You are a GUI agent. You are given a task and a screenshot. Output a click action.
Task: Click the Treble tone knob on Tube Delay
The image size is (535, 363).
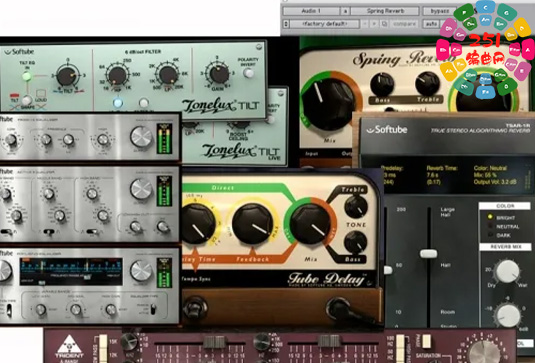tap(355, 207)
